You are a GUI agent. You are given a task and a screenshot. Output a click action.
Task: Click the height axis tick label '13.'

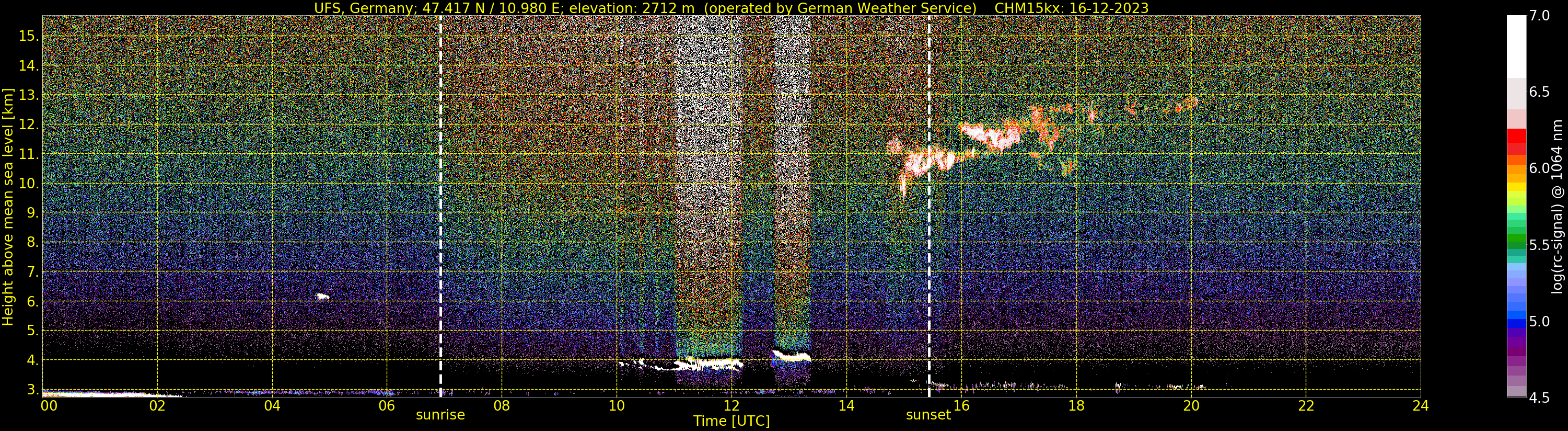pos(29,95)
